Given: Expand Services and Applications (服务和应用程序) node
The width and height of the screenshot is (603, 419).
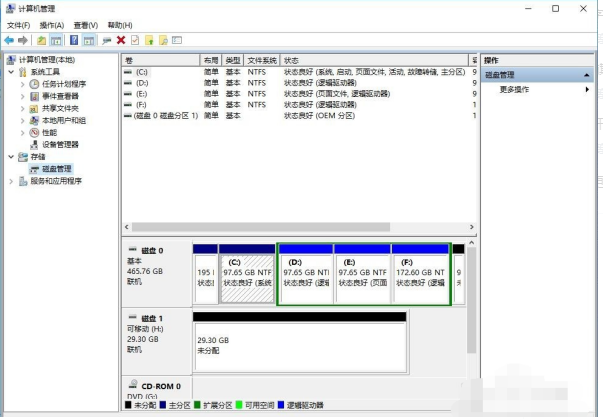Looking at the screenshot, I should 11,181.
